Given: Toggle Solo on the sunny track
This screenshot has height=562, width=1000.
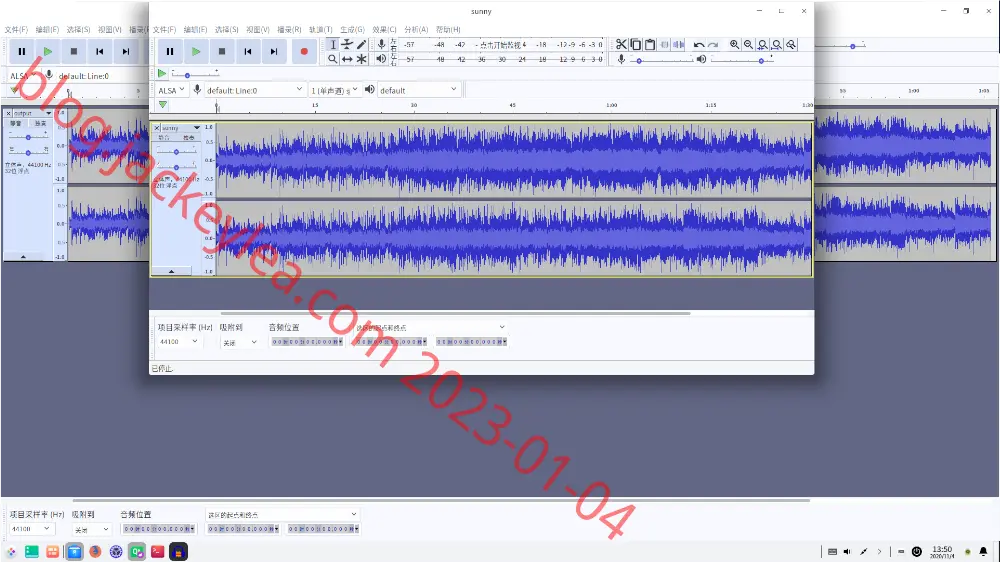Looking at the screenshot, I should (189, 138).
